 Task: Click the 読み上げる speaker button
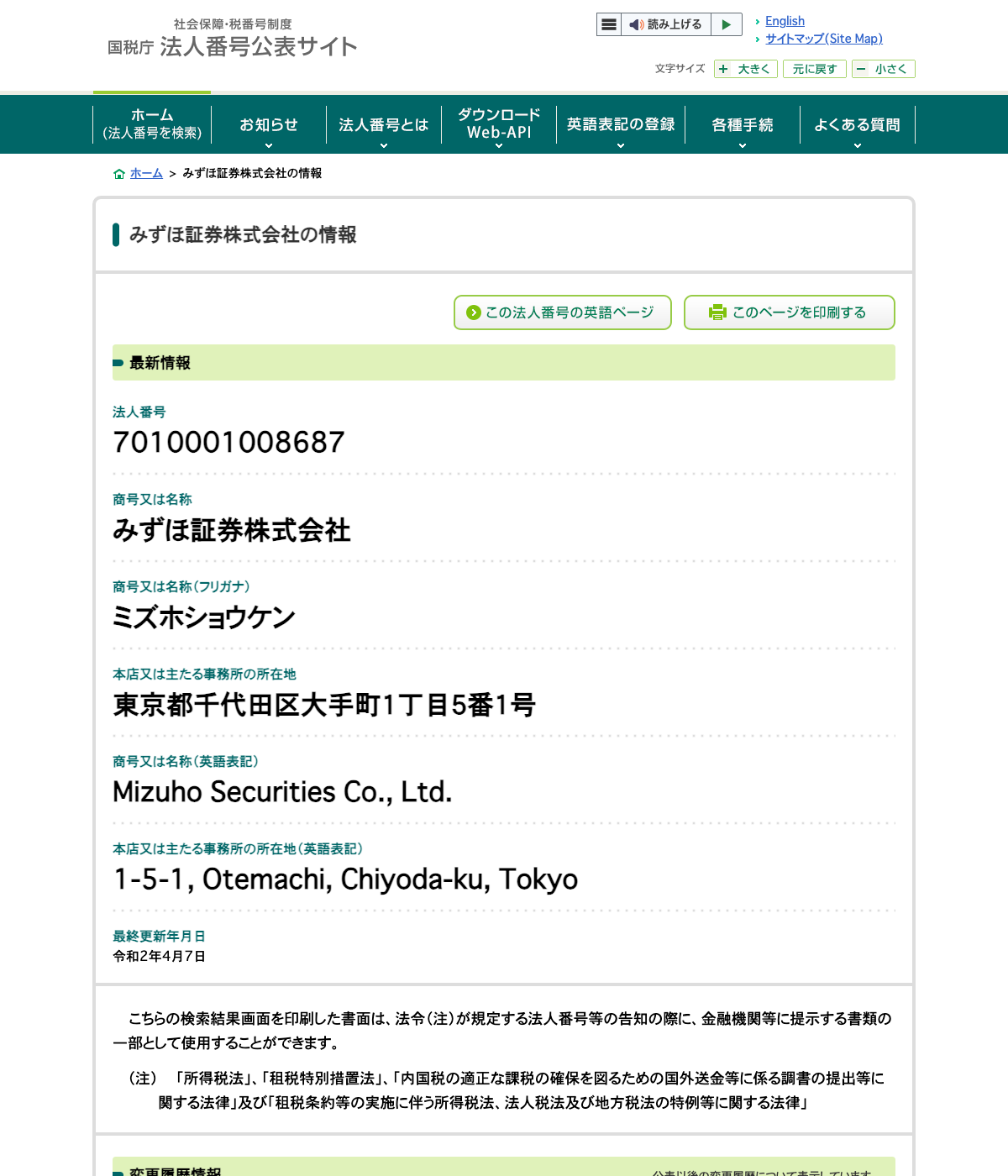[x=666, y=24]
